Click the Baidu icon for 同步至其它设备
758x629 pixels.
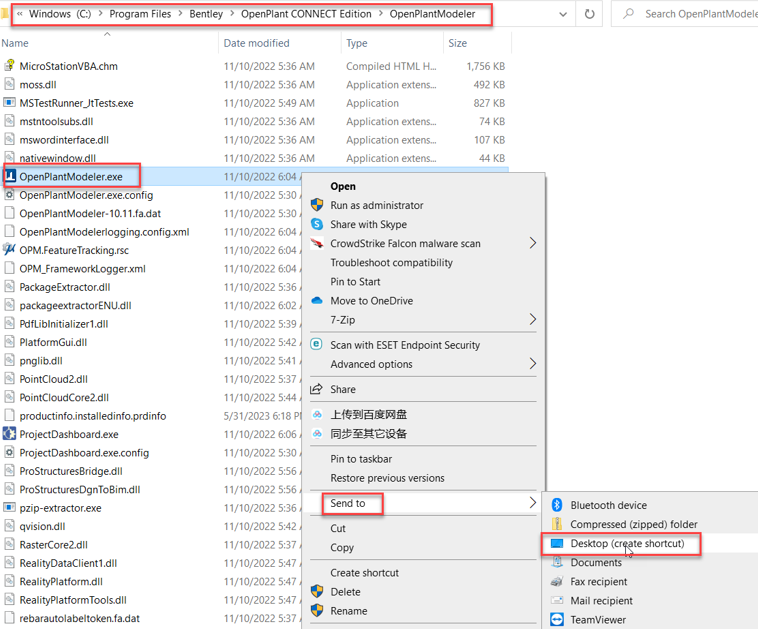click(x=317, y=434)
